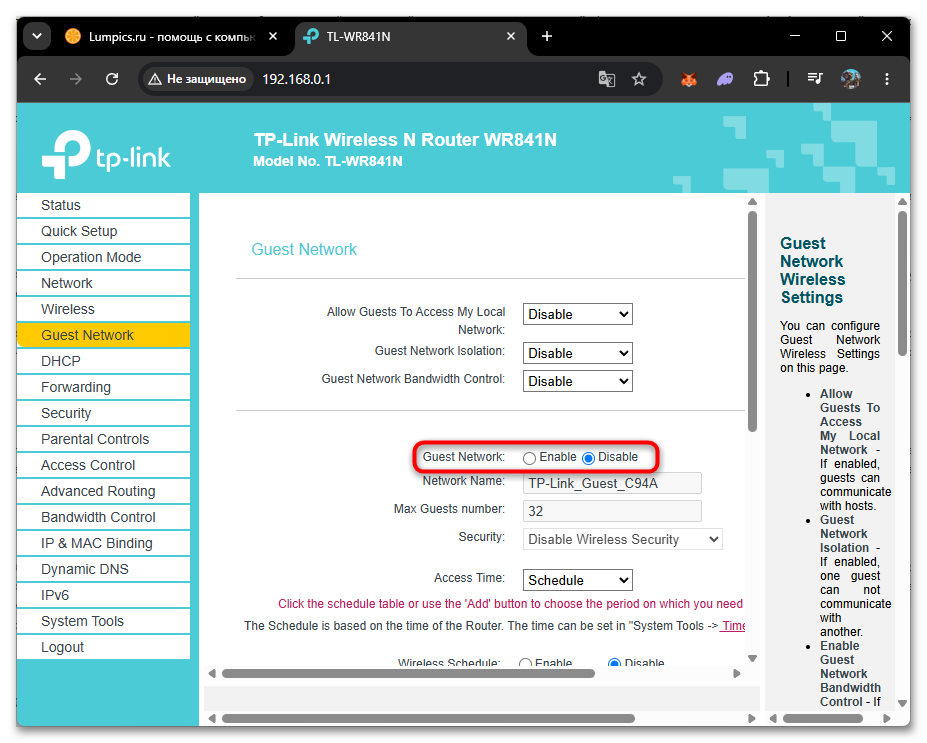Select Enable for Guest Network
This screenshot has height=743, width=927.
530,458
